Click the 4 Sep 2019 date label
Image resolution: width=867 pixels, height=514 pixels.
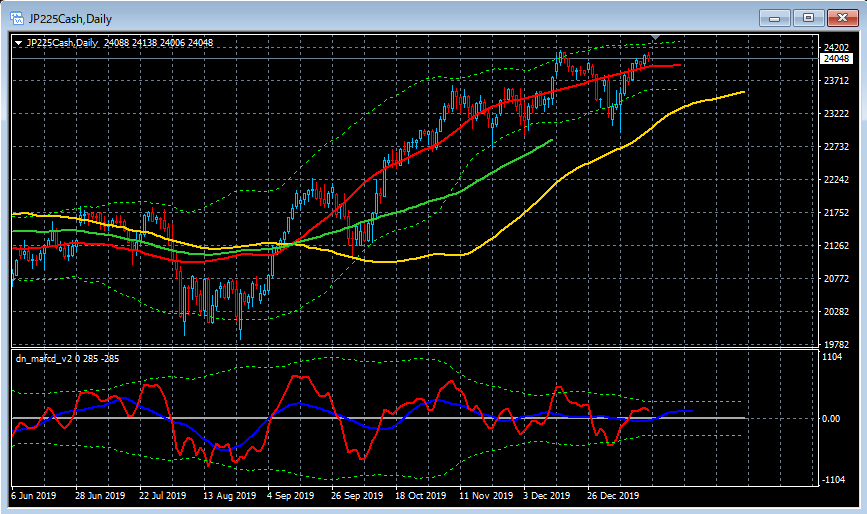[x=291, y=496]
